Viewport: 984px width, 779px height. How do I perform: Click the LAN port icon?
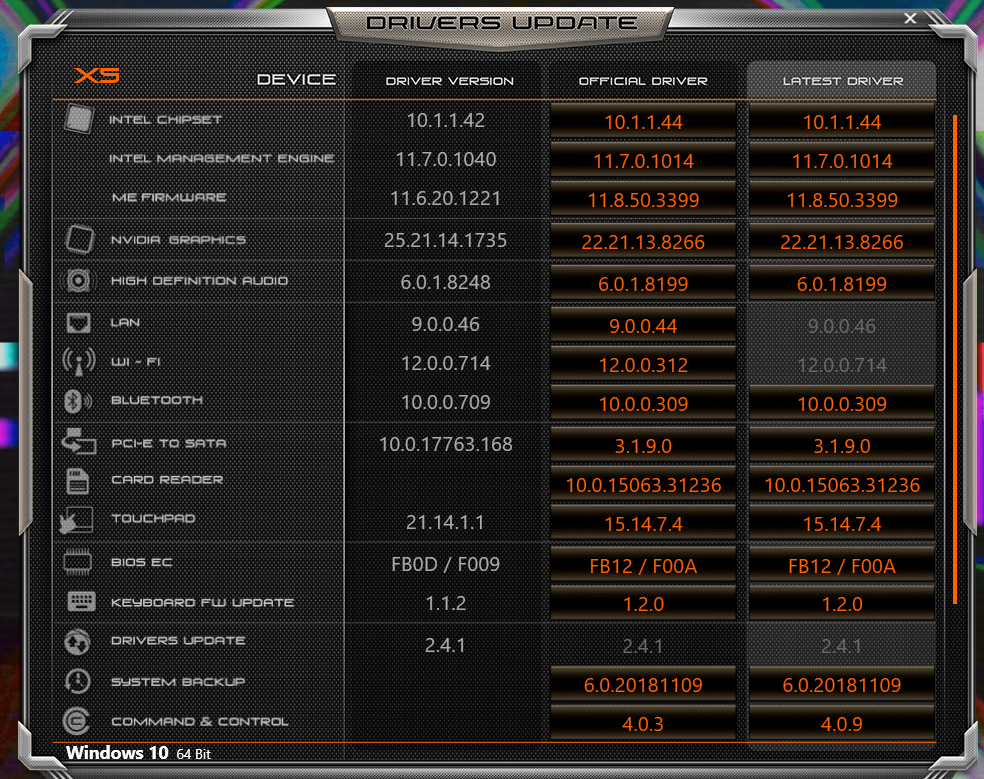point(78,323)
